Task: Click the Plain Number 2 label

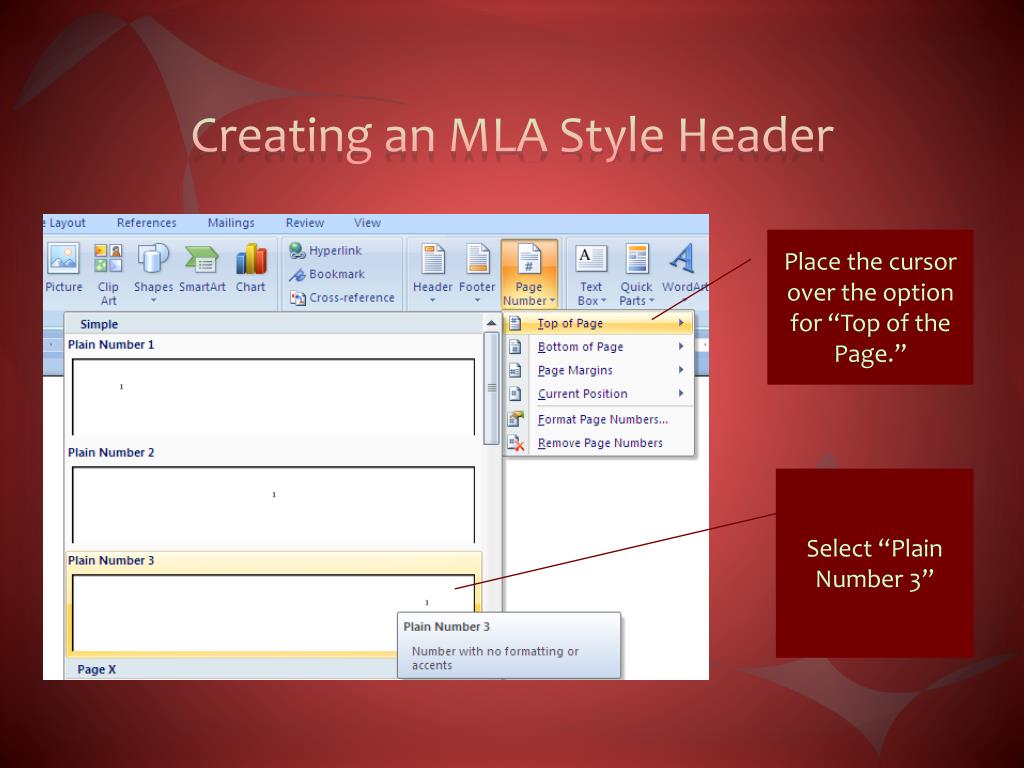Action: point(111,453)
